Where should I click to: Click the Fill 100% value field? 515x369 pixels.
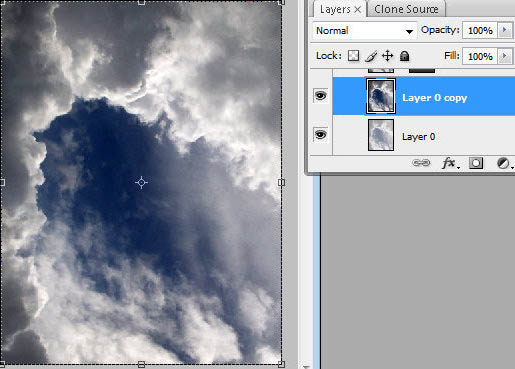click(480, 56)
